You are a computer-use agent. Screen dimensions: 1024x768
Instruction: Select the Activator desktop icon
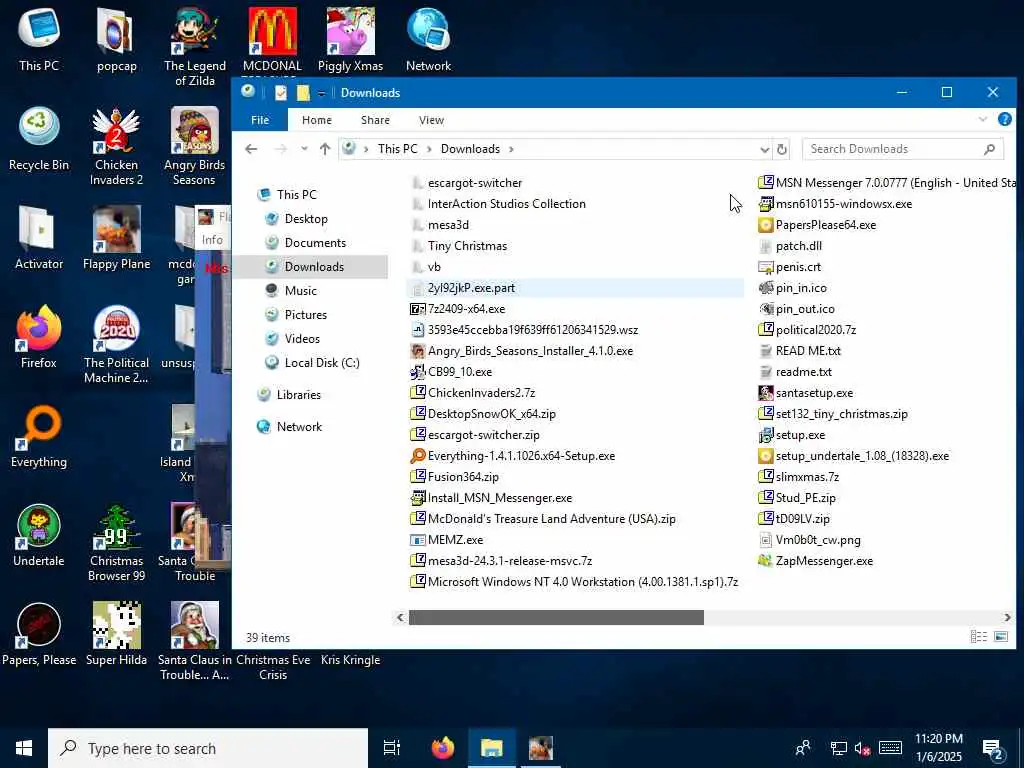tap(39, 238)
